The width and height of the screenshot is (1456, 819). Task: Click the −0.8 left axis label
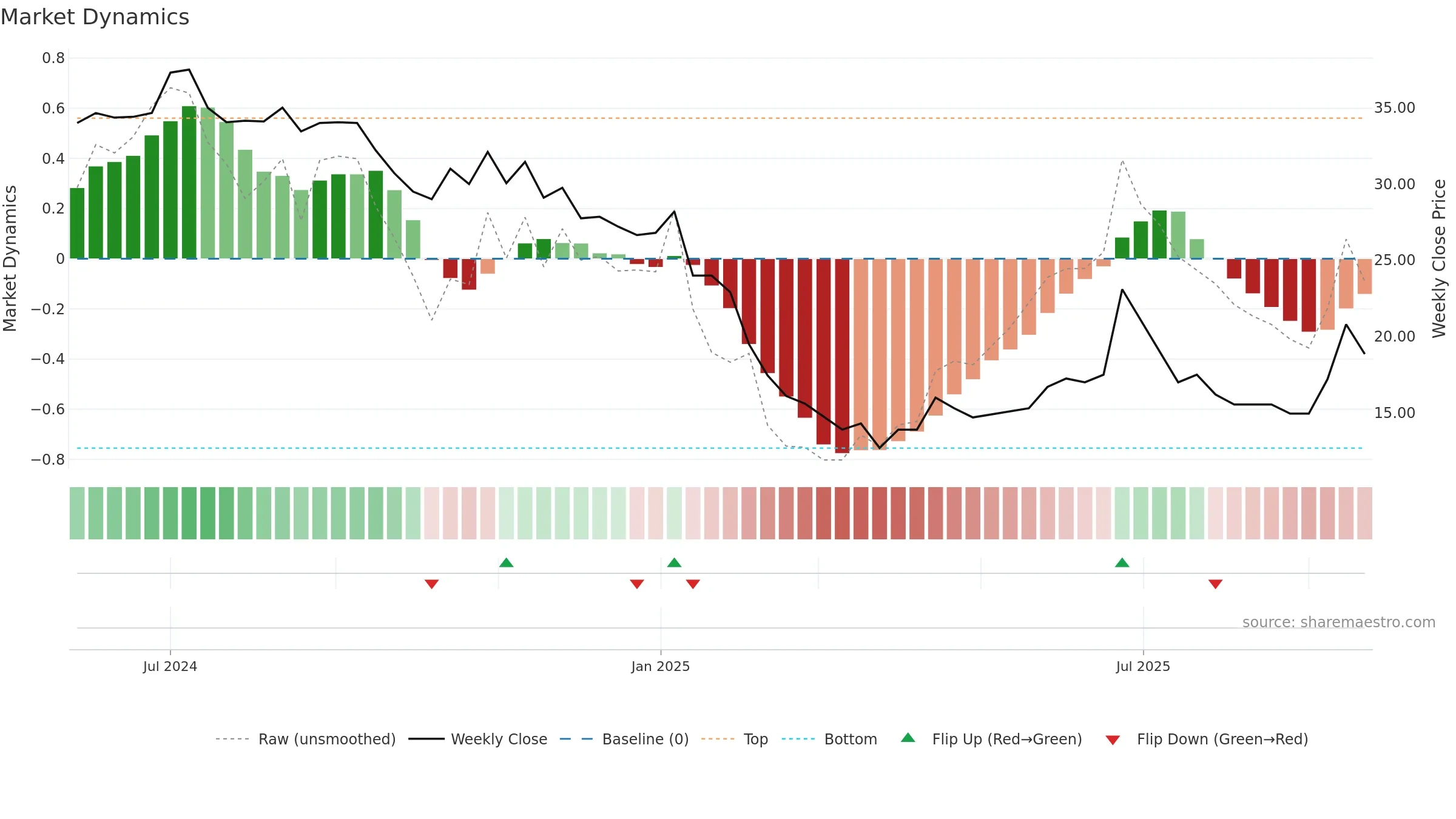[x=48, y=460]
